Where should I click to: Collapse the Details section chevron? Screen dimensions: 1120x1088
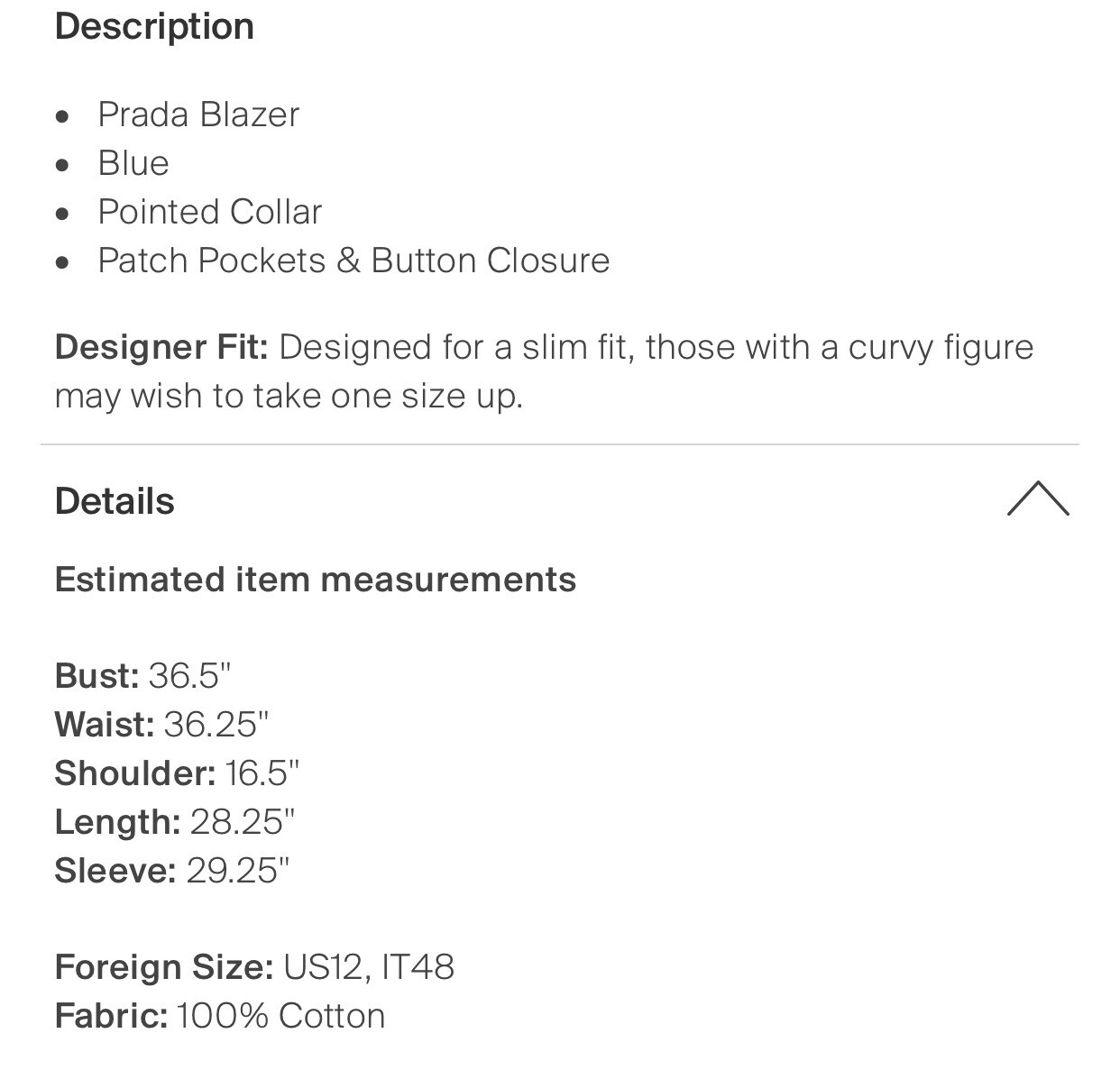click(1037, 498)
